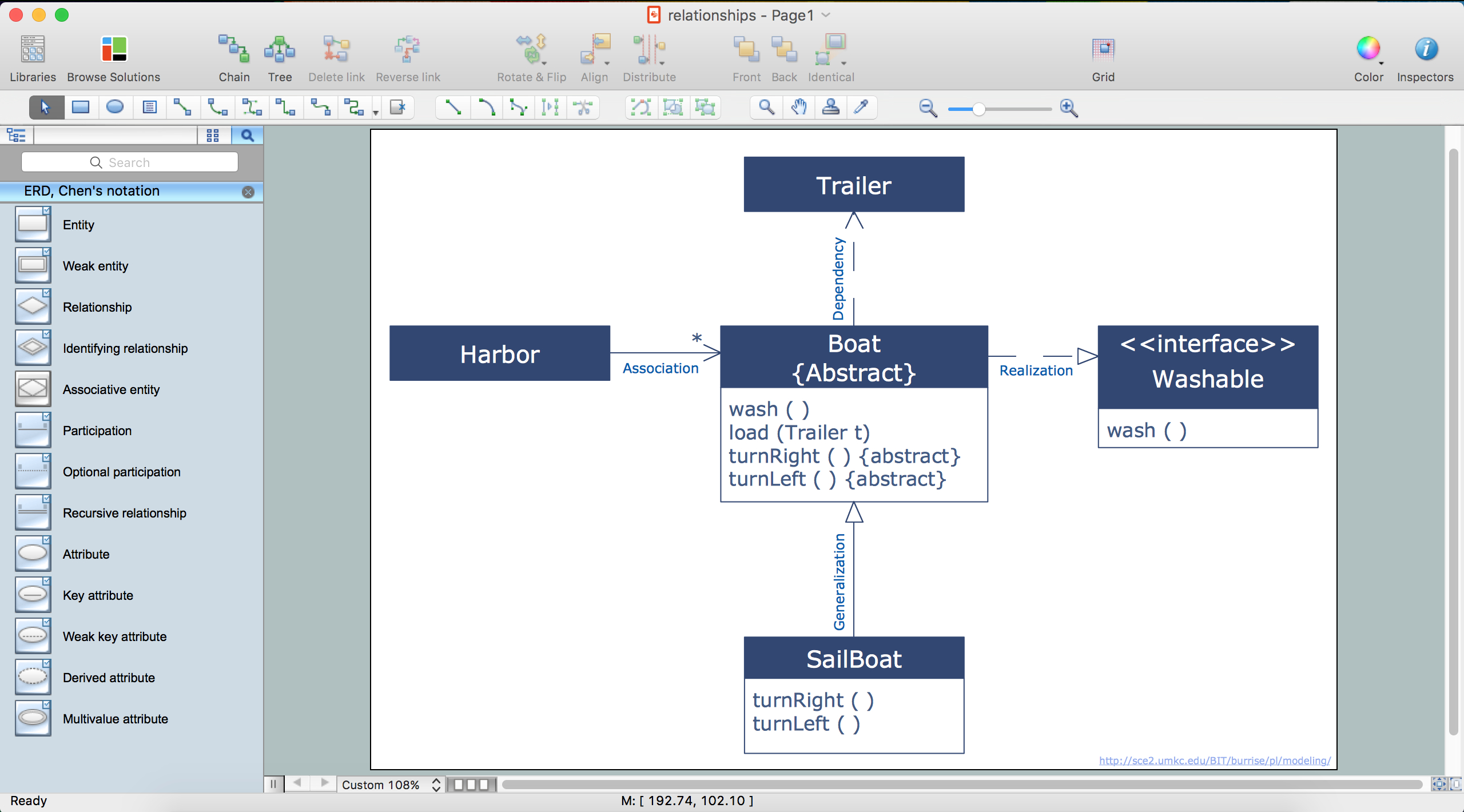Screen dimensions: 1464x812
Task: Click the Inspectors panel toggle
Action: coord(1424,48)
